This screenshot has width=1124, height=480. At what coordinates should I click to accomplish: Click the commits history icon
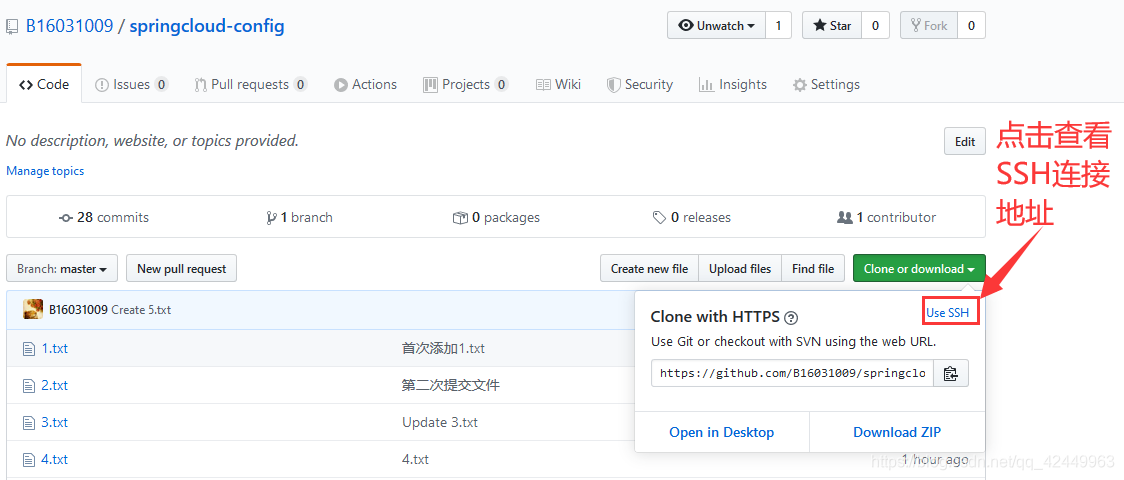(66, 218)
